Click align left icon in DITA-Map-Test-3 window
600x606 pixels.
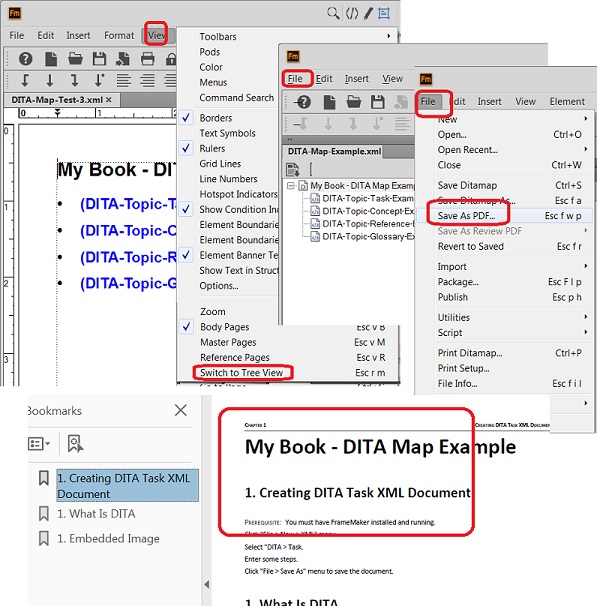pos(124,80)
